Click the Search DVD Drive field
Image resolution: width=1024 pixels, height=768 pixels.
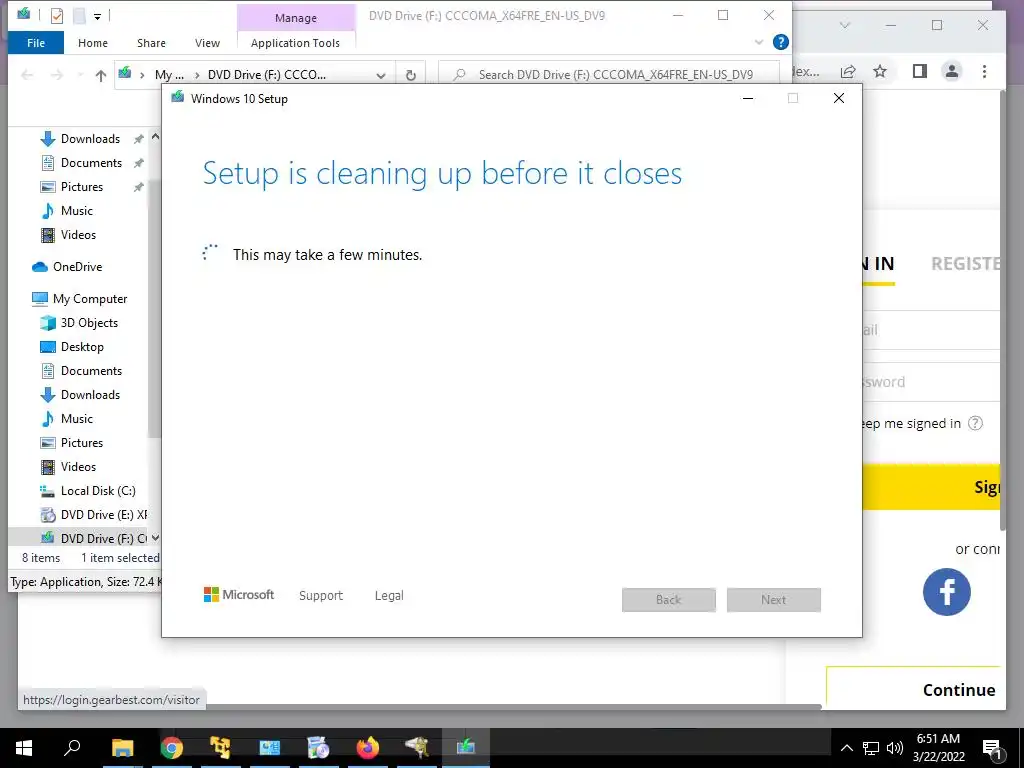(x=609, y=74)
